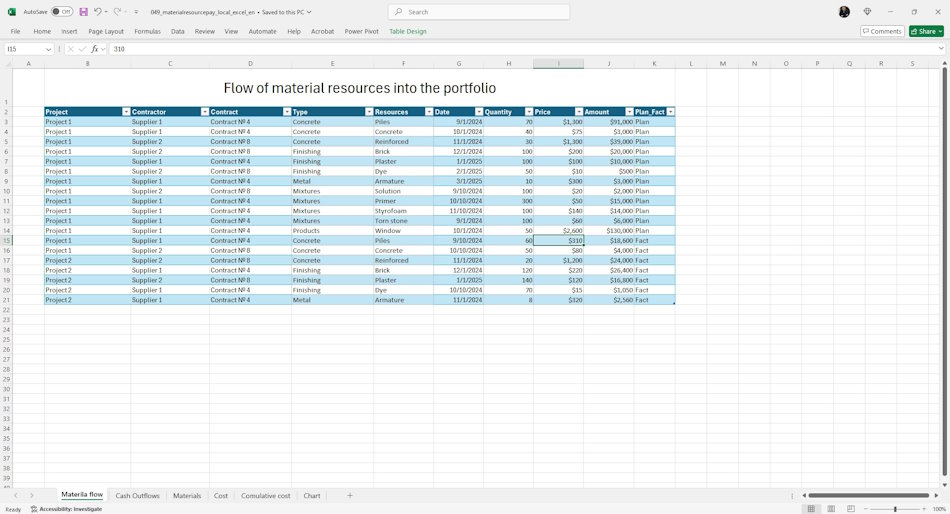
Task: Select column I header
Action: point(559,64)
